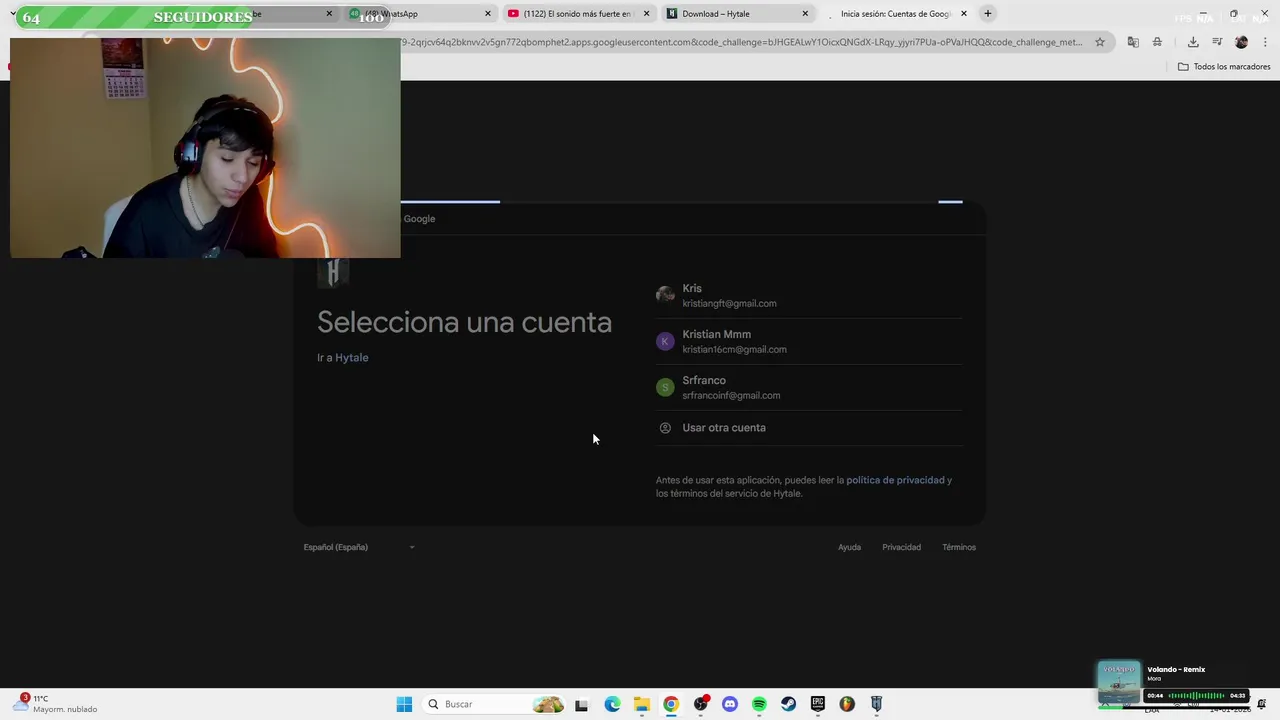1280x720 pixels.
Task: Open the política de privacidad link
Action: (895, 480)
